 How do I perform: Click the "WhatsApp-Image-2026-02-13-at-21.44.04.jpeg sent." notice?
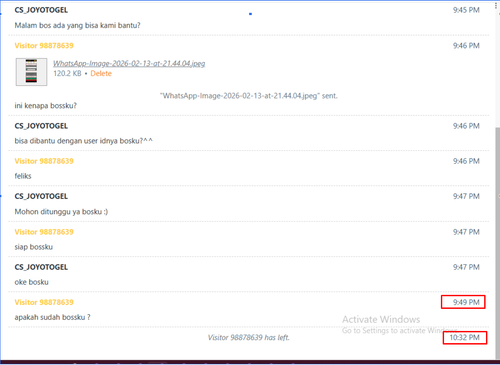point(249,96)
